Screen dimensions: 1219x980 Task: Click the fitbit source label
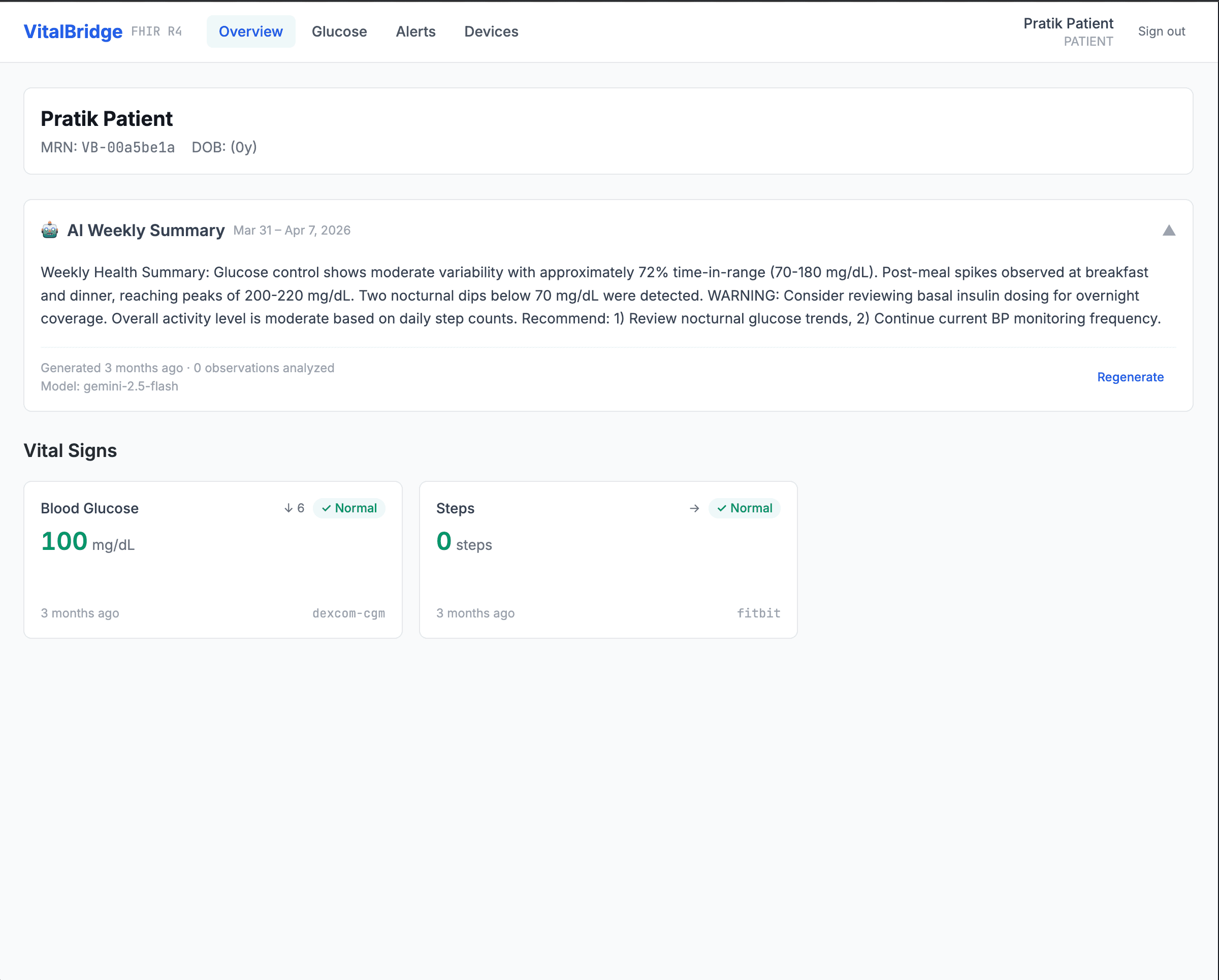[759, 613]
